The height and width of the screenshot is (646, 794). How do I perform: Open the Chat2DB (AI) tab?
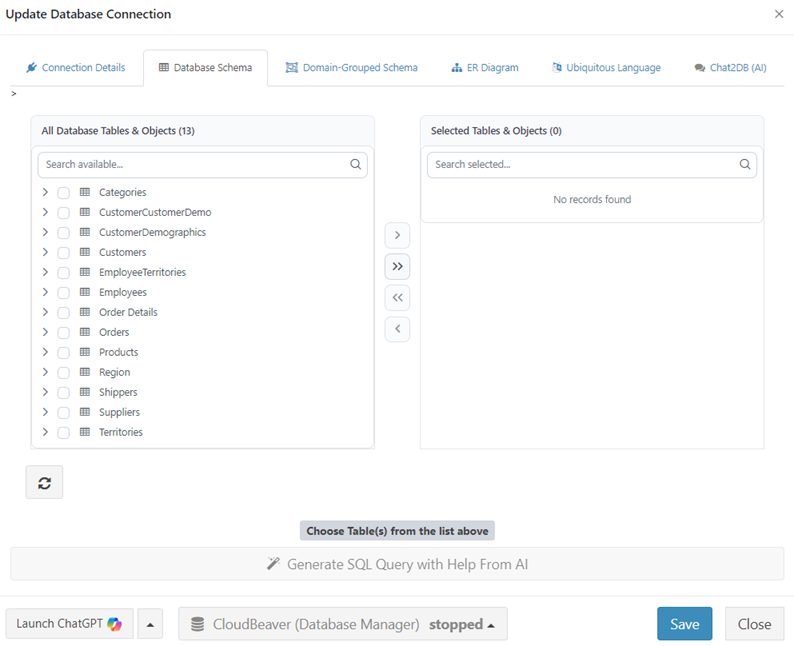tap(729, 68)
